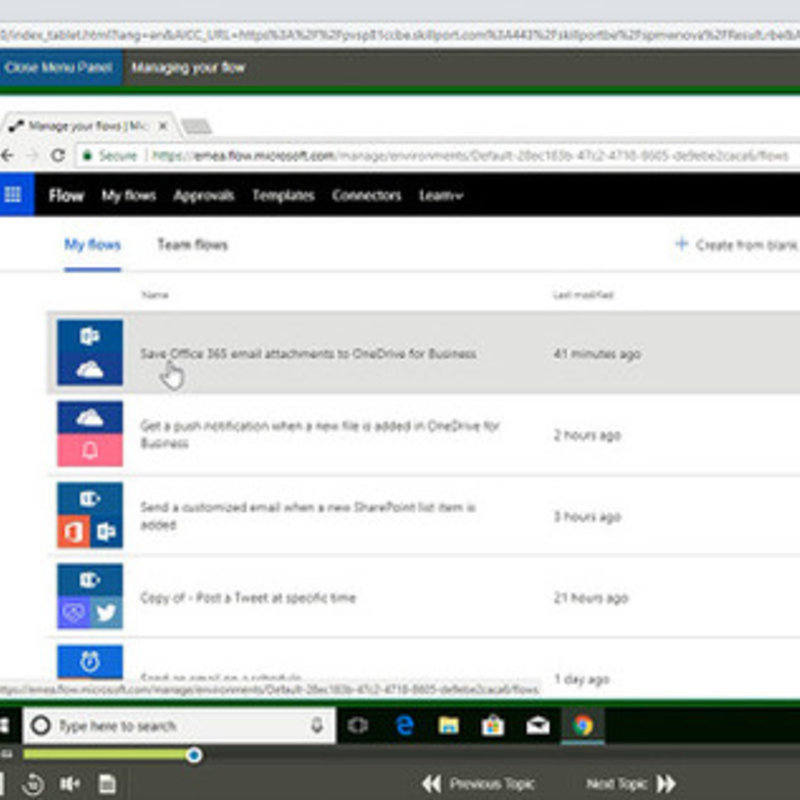The height and width of the screenshot is (800, 800).
Task: Click the Last modified column header
Action: (x=583, y=295)
